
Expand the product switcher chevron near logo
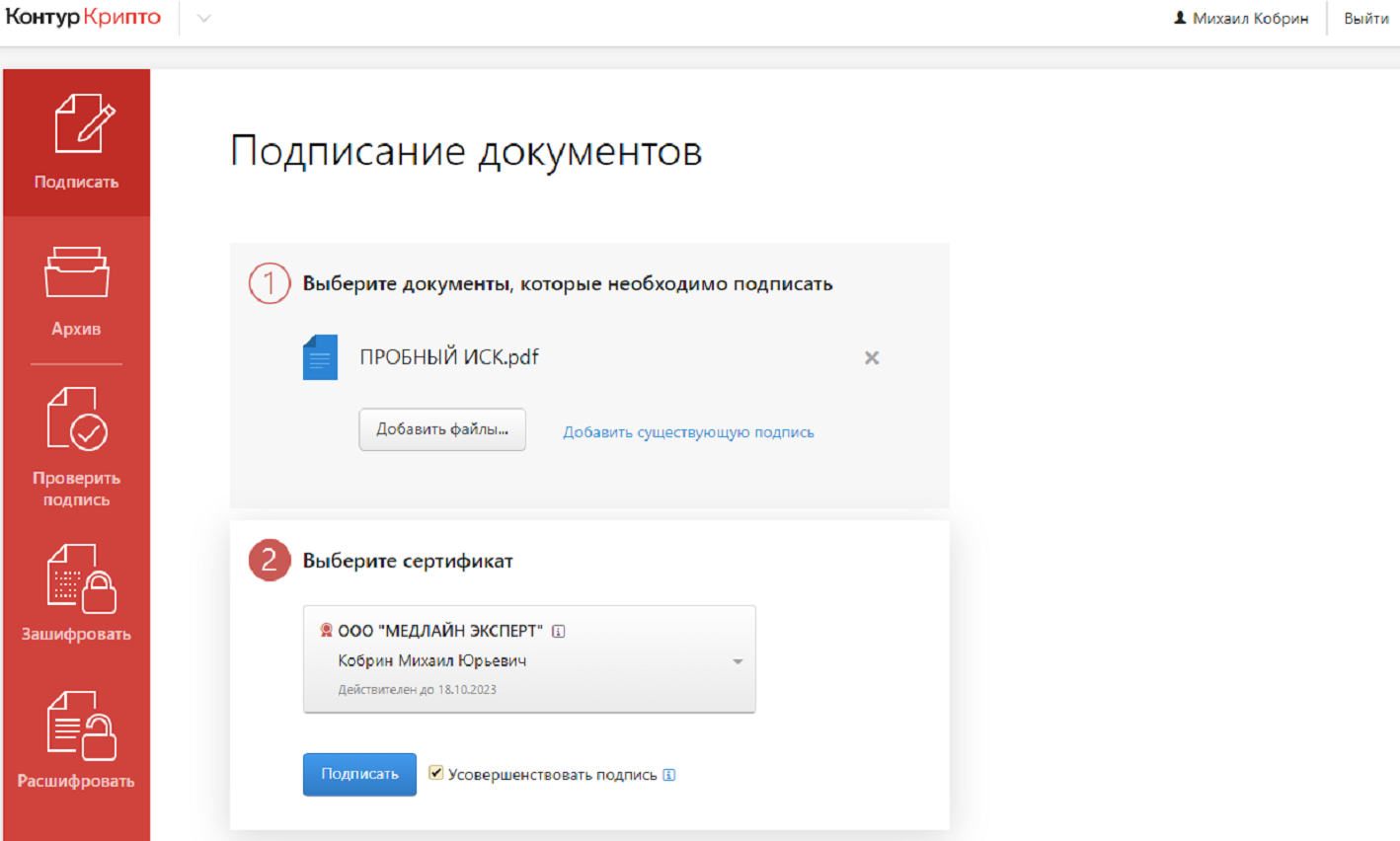(204, 19)
